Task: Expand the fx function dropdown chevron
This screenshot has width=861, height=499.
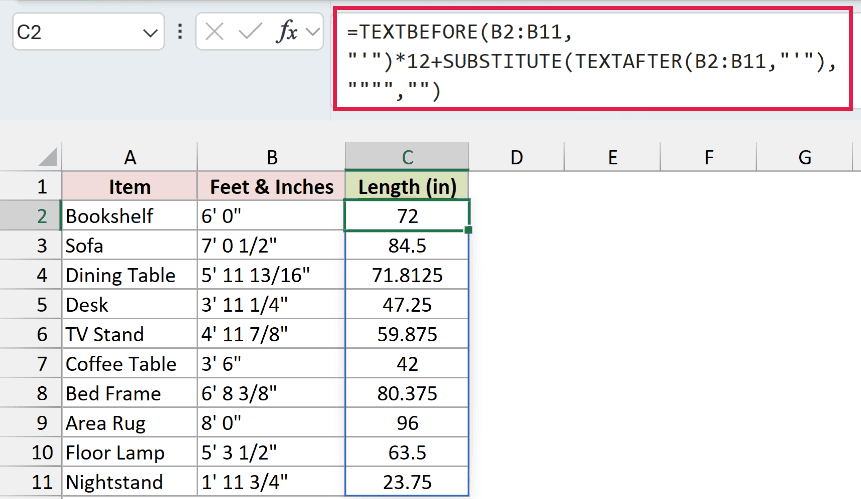Action: point(312,32)
